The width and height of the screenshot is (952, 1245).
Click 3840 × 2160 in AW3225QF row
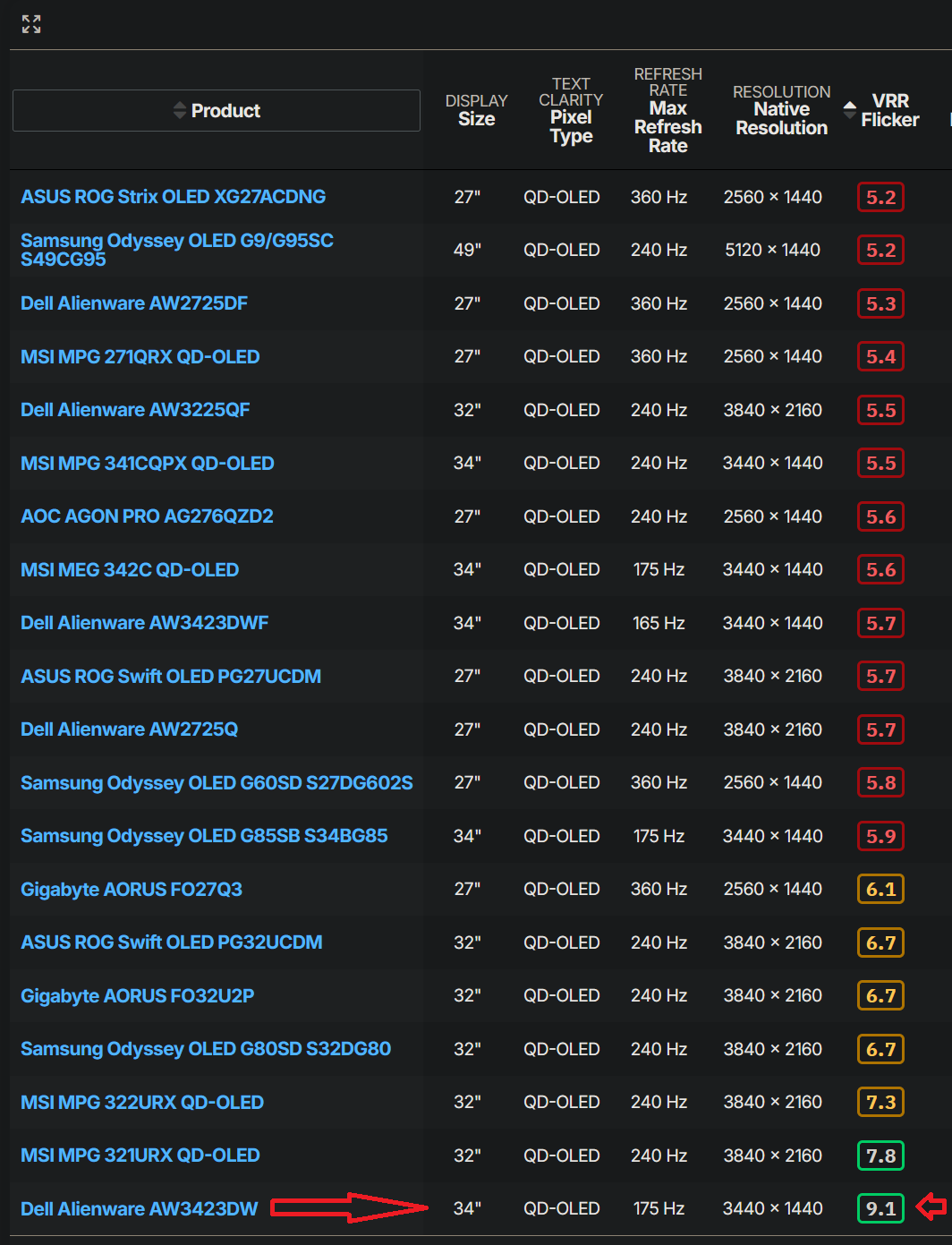[x=773, y=410]
